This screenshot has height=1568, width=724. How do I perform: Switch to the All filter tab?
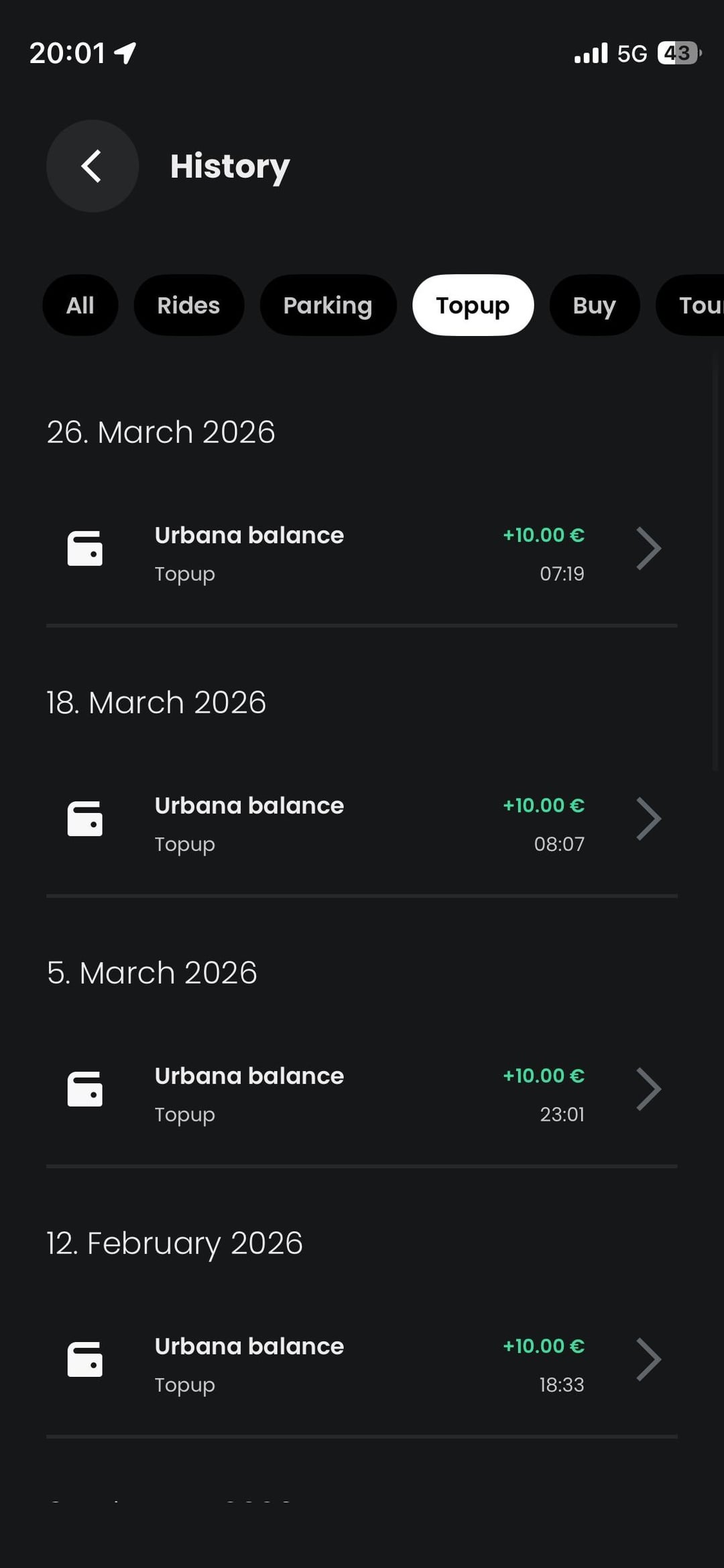pyautogui.click(x=80, y=305)
